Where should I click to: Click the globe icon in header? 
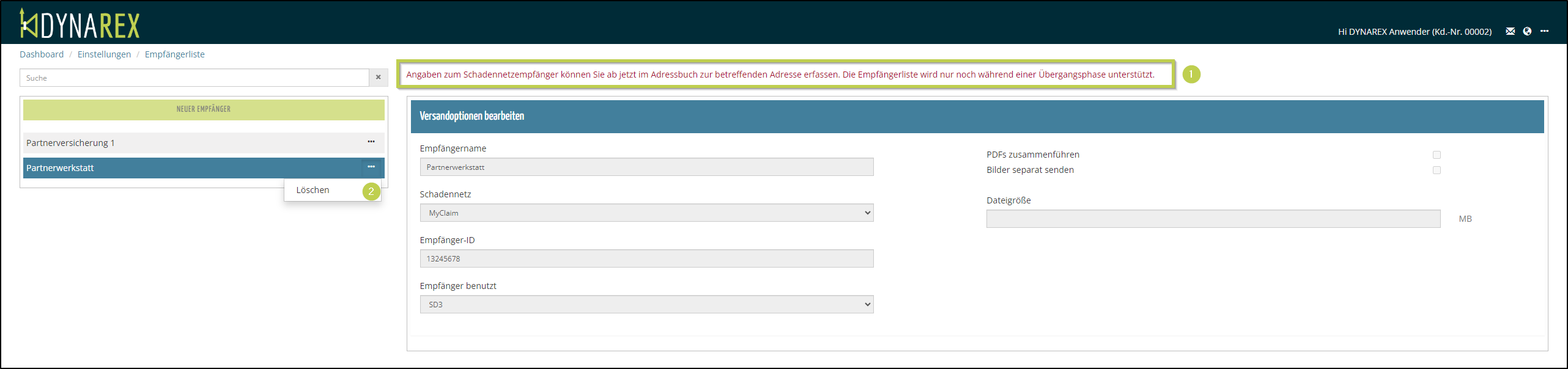click(x=1527, y=31)
